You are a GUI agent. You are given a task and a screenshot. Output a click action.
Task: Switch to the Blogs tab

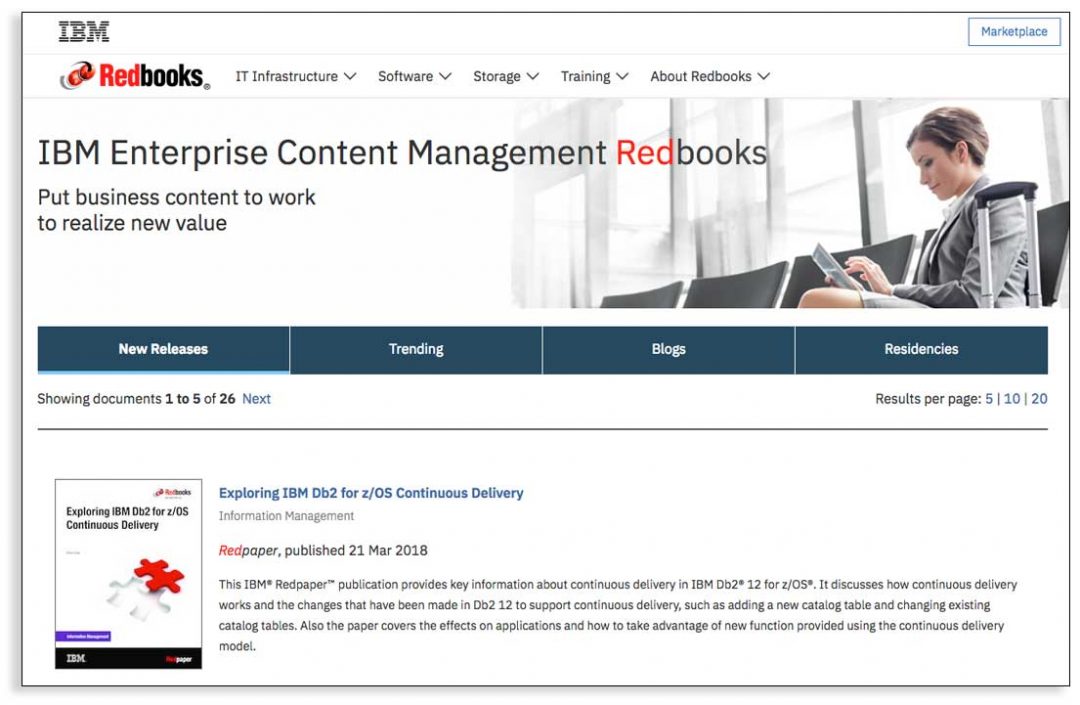click(x=668, y=349)
